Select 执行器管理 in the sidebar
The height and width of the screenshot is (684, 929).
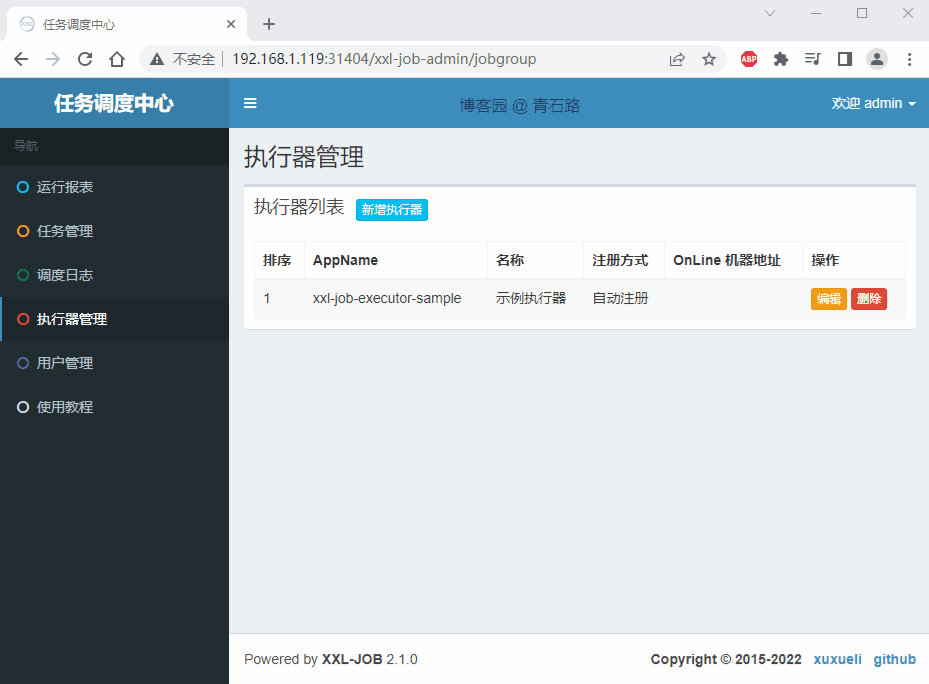tap(114, 319)
